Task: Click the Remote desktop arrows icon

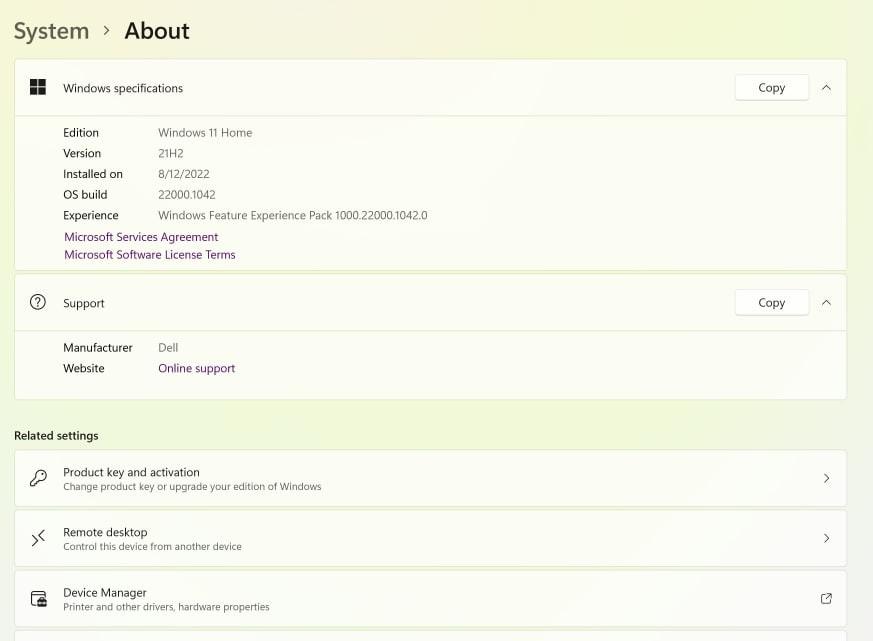Action: tap(38, 538)
